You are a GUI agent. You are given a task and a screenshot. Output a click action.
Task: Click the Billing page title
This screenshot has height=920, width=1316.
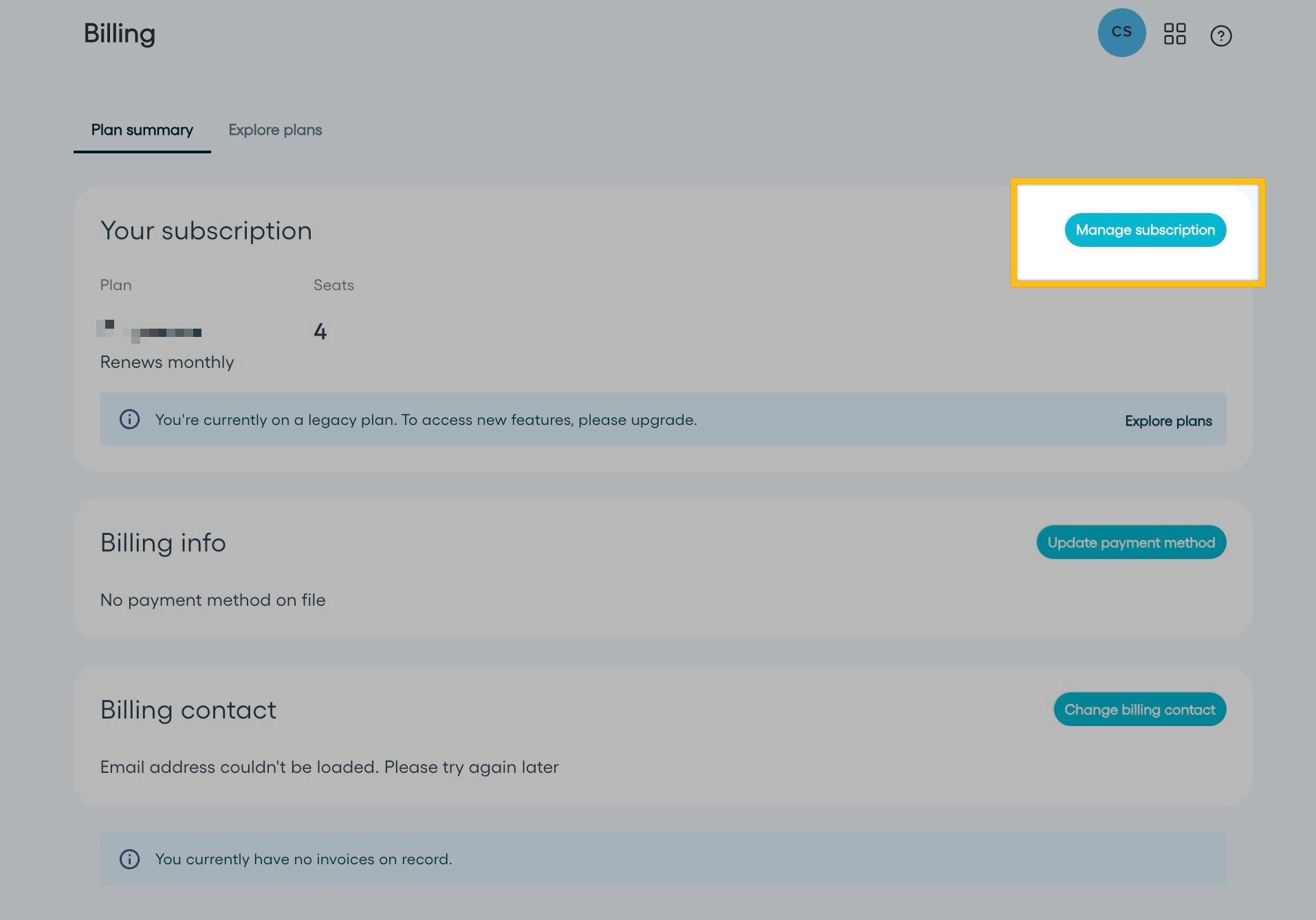coord(120,34)
